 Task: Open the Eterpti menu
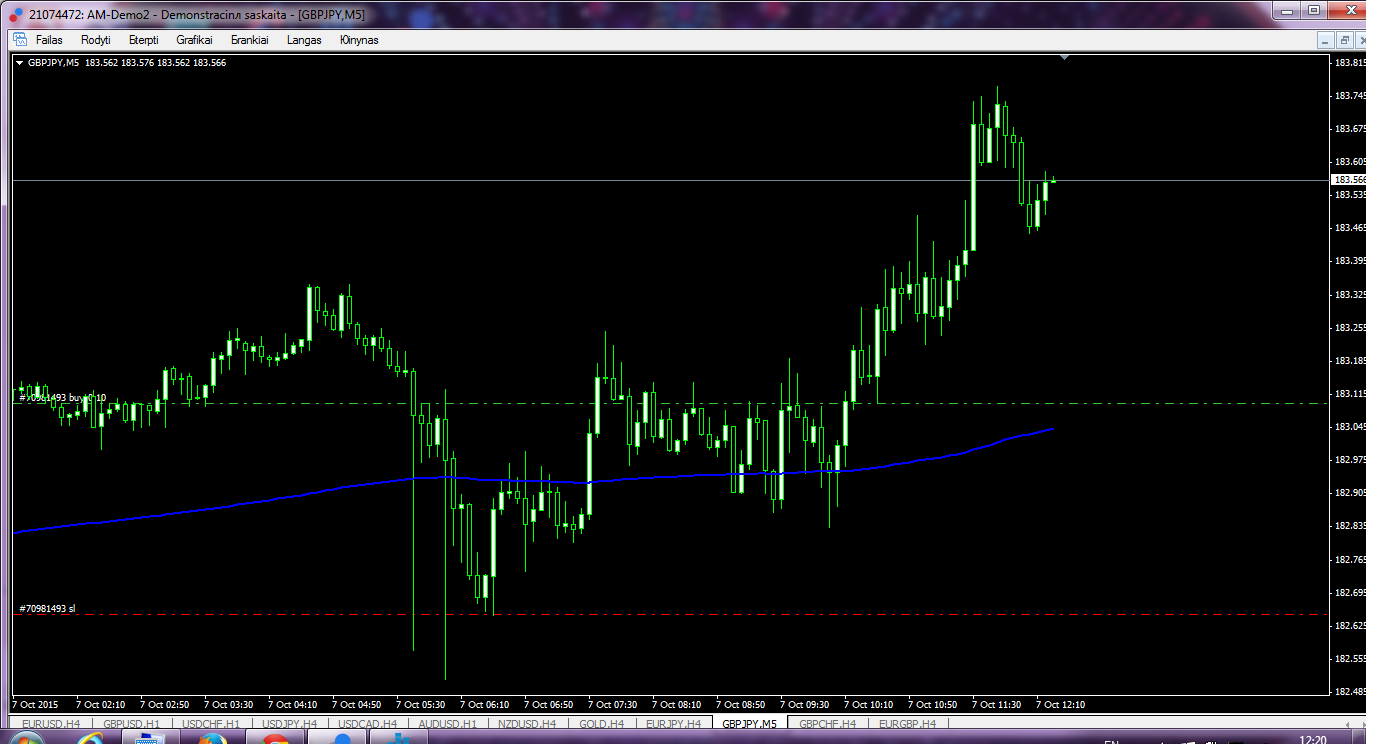pos(143,40)
